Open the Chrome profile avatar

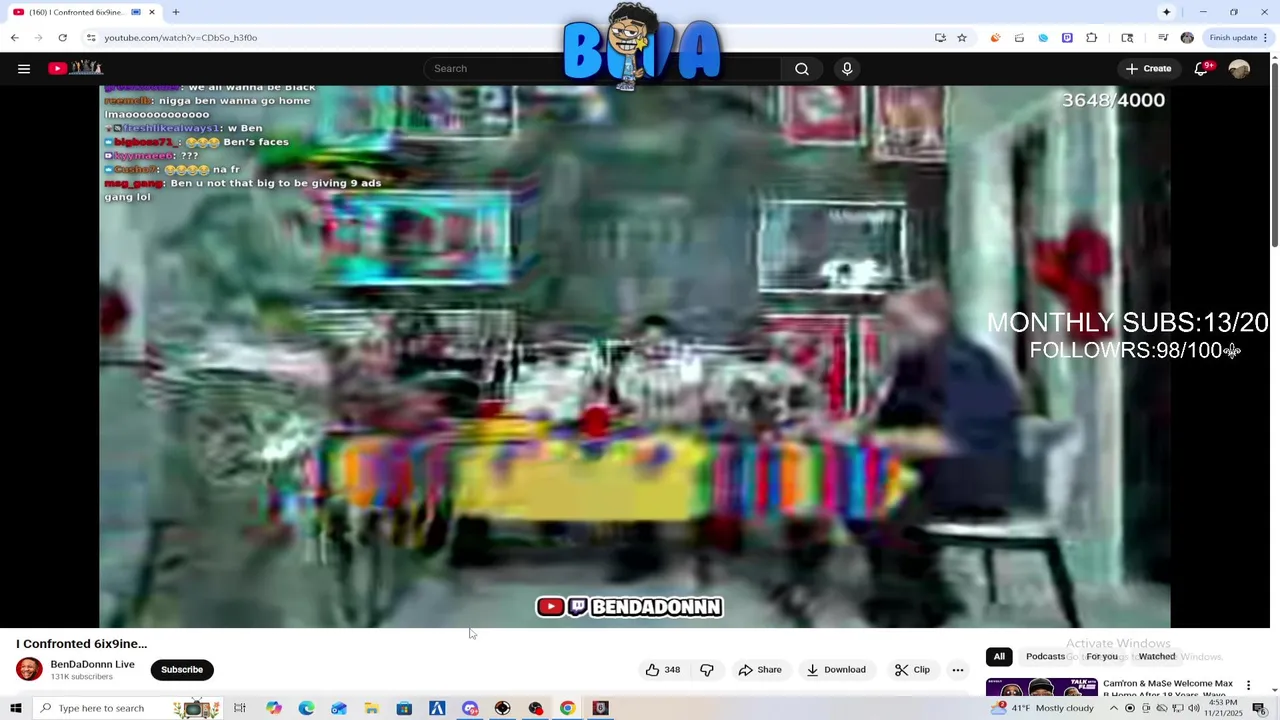(x=1187, y=38)
